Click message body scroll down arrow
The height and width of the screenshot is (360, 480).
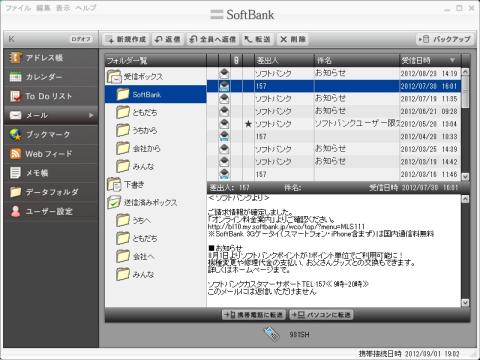pos(465,303)
